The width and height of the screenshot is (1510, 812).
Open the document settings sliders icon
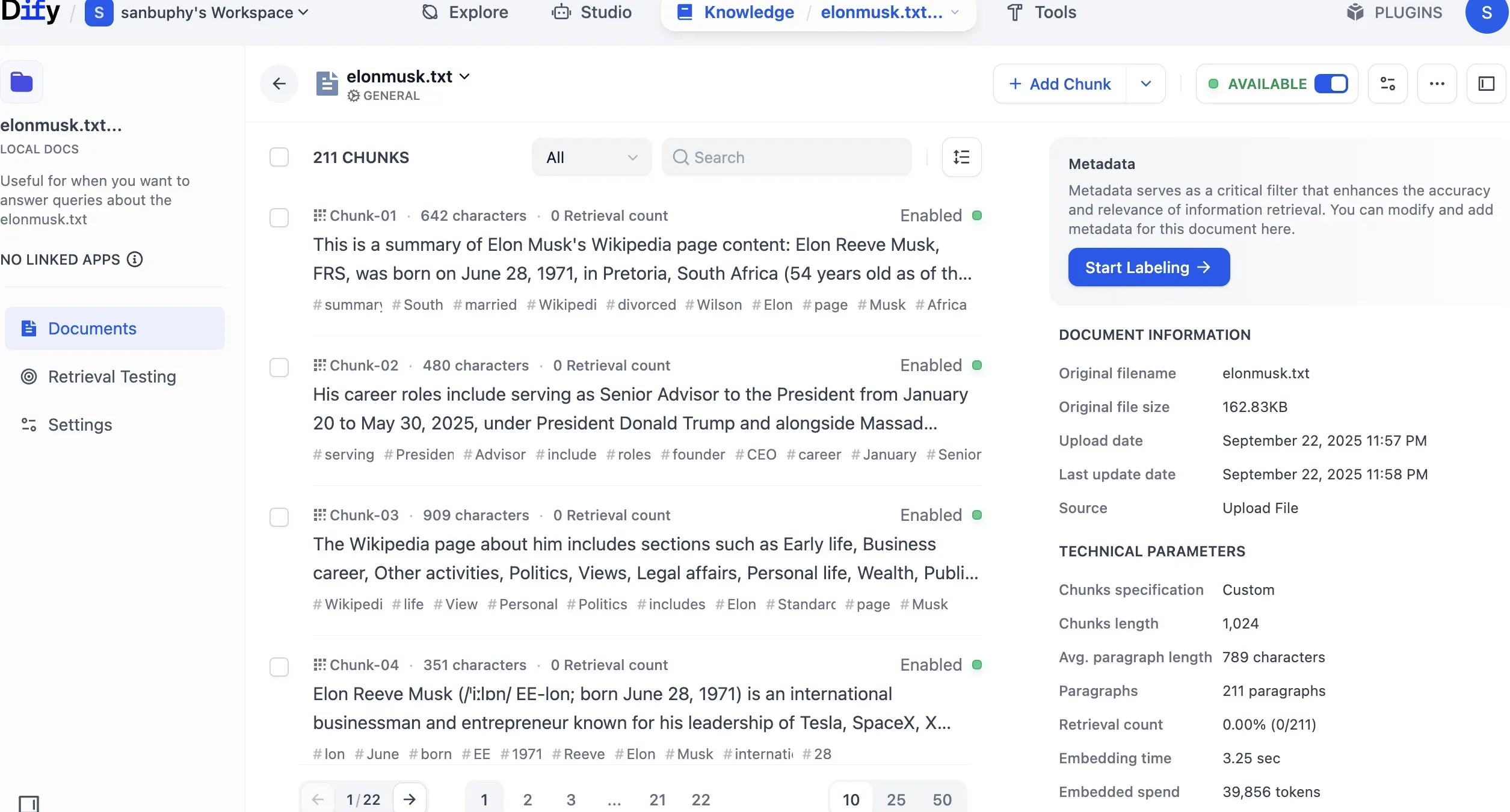[x=1388, y=84]
